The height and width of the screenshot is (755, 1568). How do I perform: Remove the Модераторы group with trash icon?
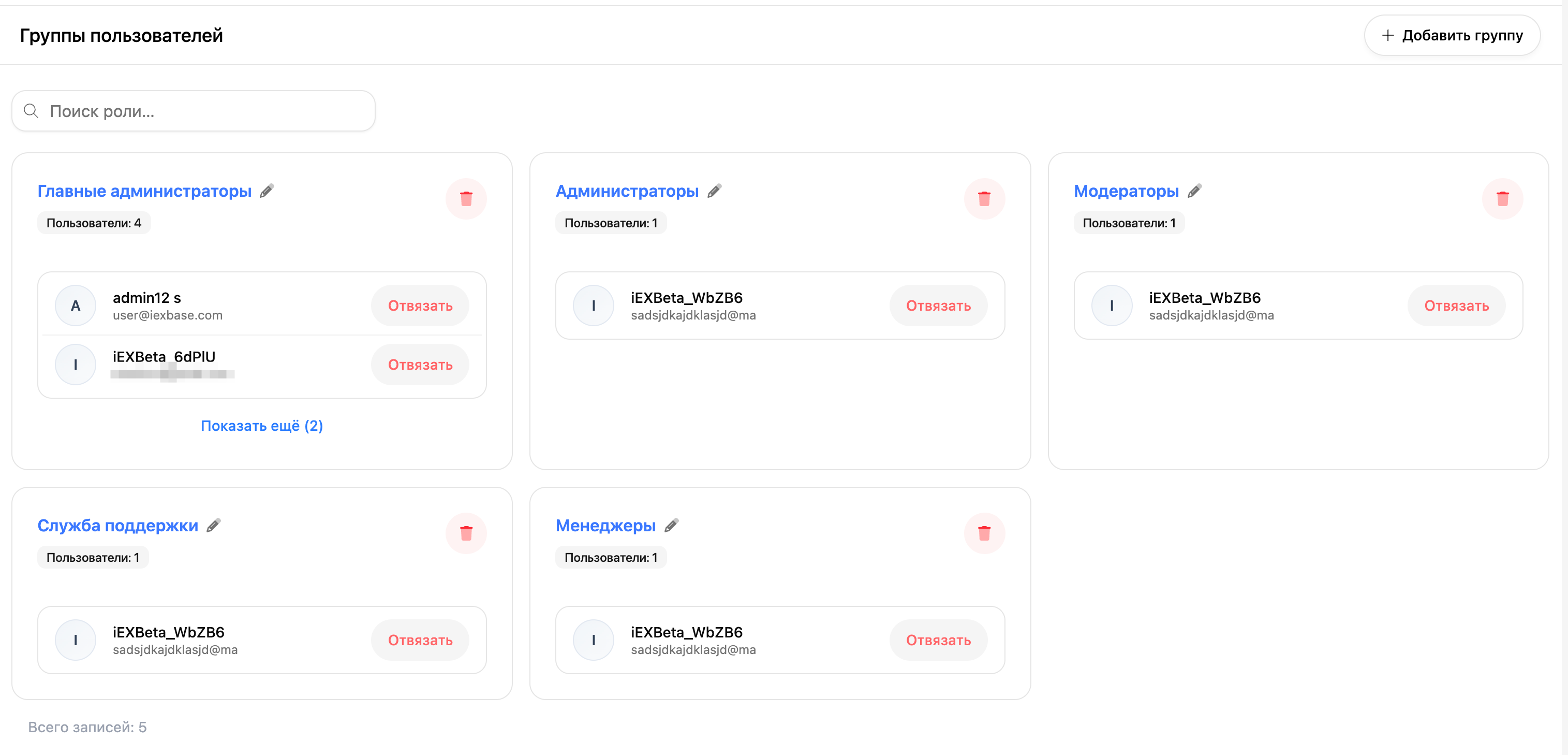tap(1502, 198)
